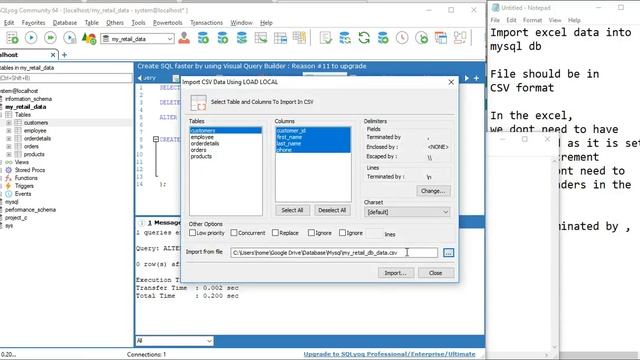Collapse the CREATE code fold in editor
Screen dimensions: 640x360
pos(156,139)
